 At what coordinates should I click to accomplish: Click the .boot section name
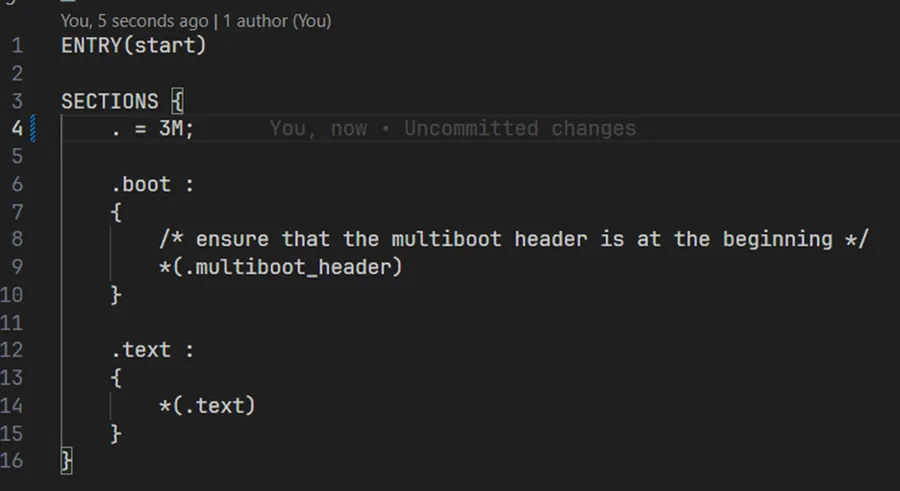click(141, 184)
